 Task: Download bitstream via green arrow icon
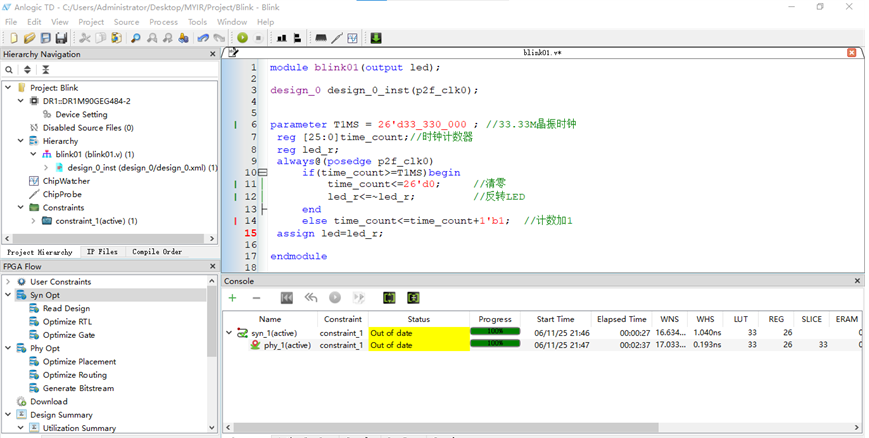(376, 38)
